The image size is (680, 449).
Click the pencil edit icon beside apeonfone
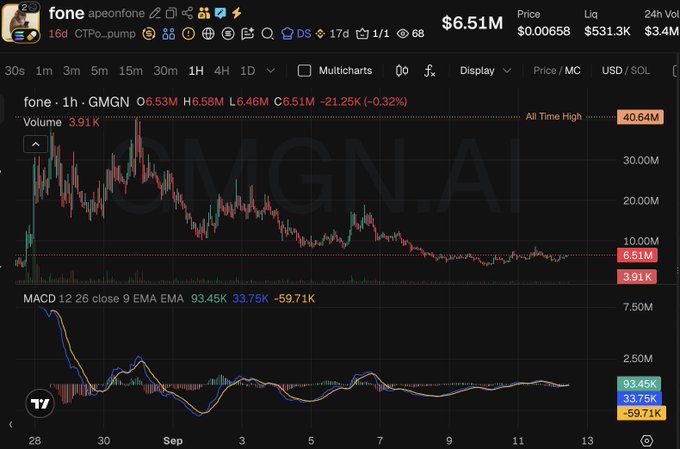[x=155, y=13]
